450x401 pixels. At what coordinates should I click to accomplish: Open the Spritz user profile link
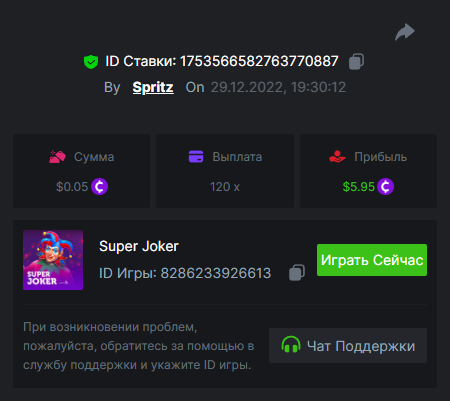tap(153, 87)
